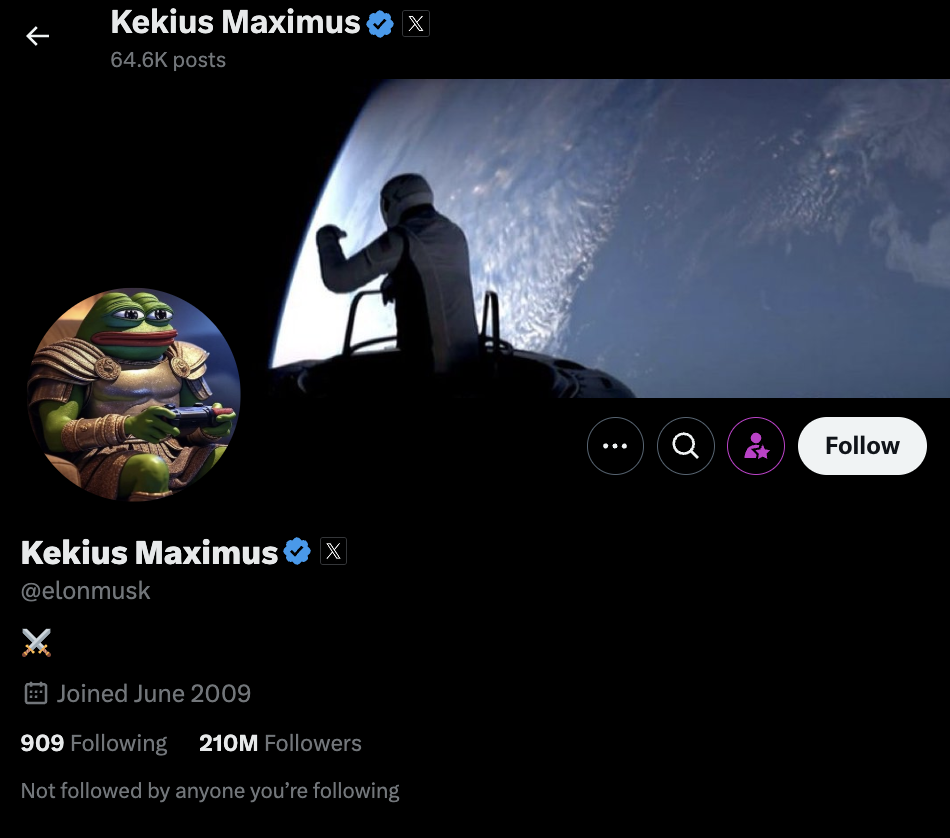Click the back arrow icon
This screenshot has width=950, height=838.
(37, 36)
